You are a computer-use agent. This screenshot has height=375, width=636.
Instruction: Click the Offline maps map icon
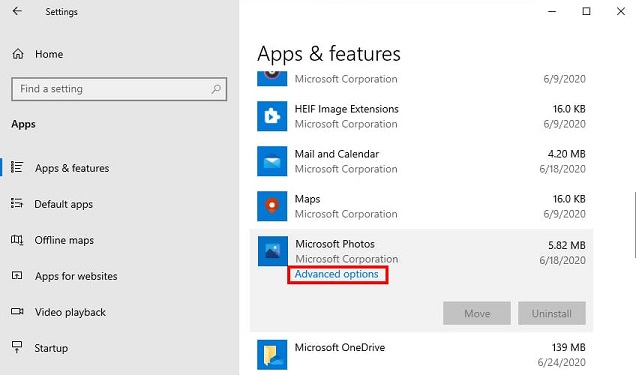tap(17, 240)
